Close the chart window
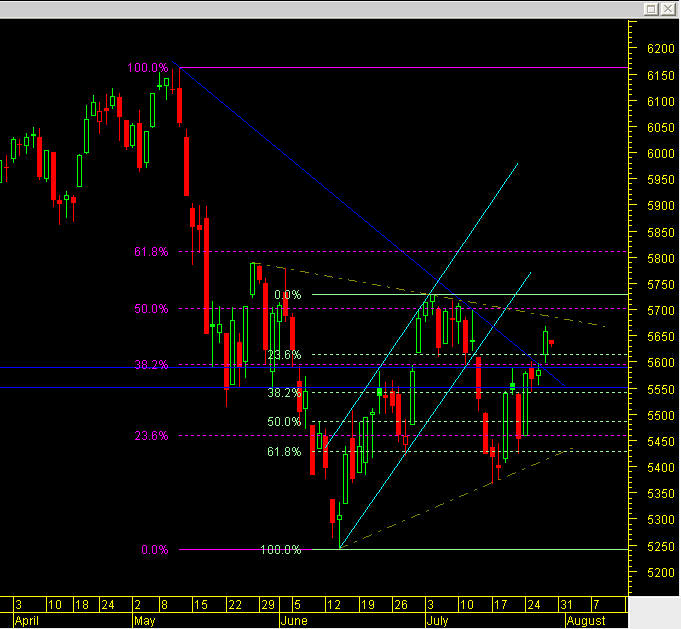The image size is (681, 629). coord(668,9)
